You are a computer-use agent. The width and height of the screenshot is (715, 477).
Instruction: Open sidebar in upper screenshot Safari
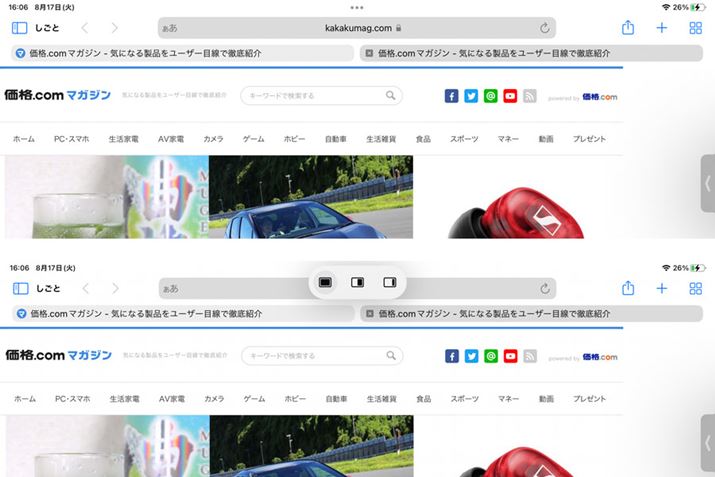pyautogui.click(x=19, y=28)
